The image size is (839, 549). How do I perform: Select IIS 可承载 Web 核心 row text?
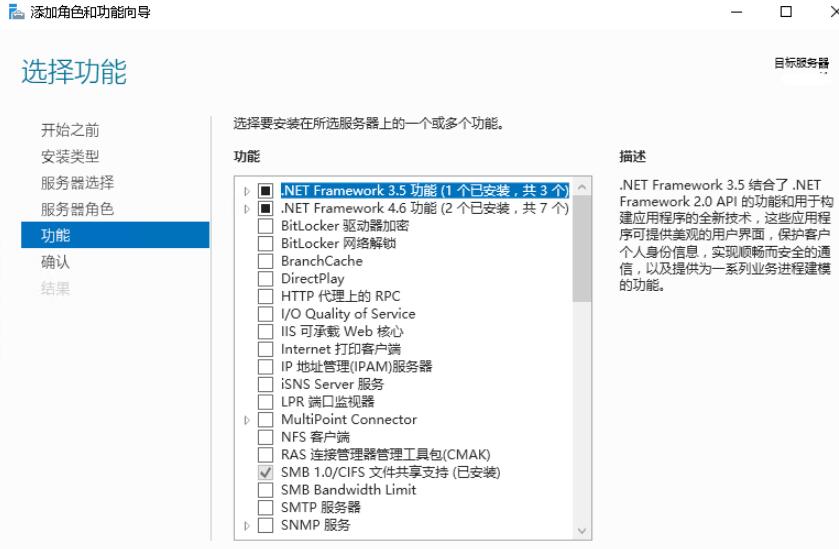click(342, 332)
